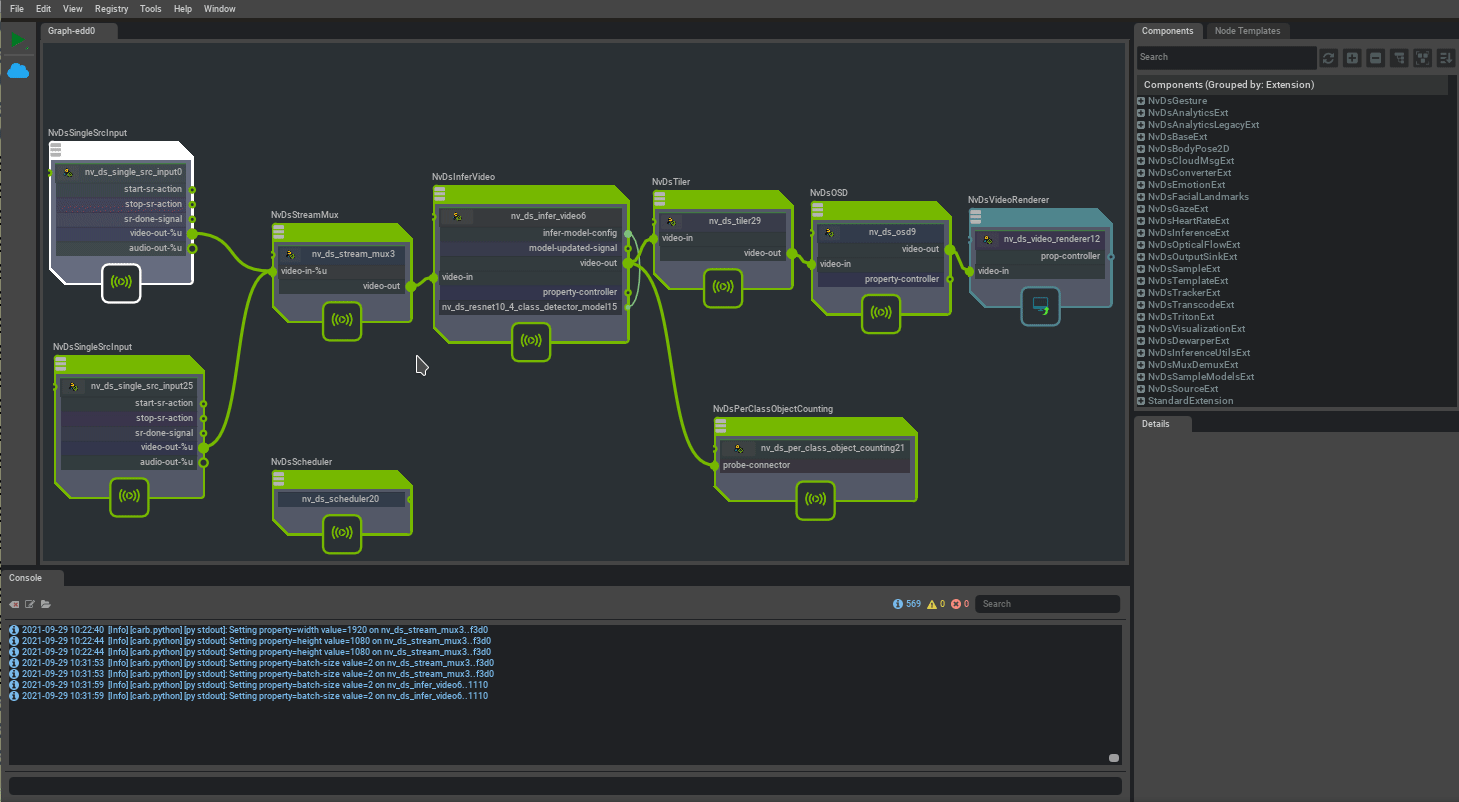Refresh the Components list
The width and height of the screenshot is (1459, 802).
point(1328,58)
